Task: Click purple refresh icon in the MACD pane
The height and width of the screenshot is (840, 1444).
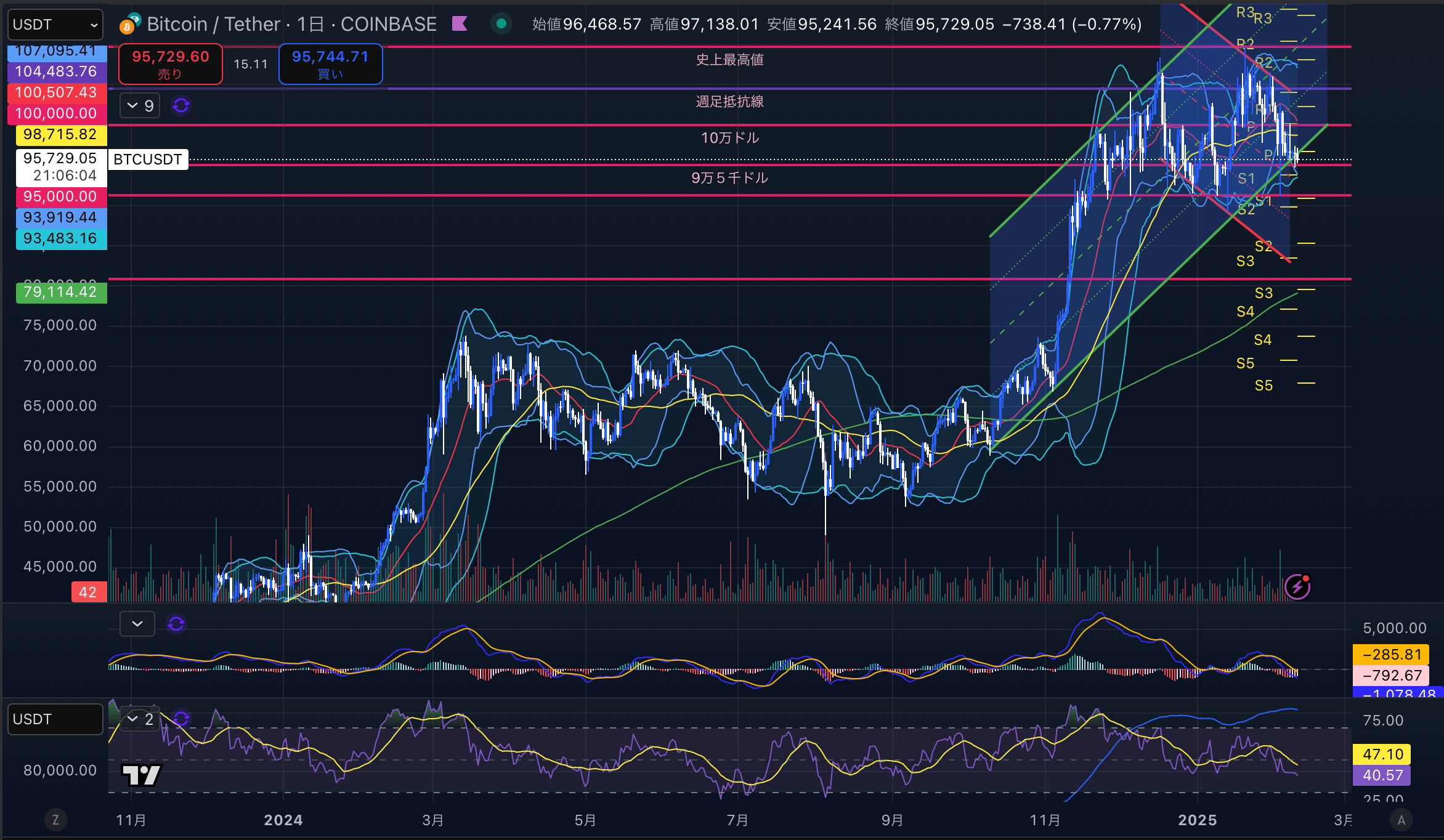Action: (x=176, y=624)
